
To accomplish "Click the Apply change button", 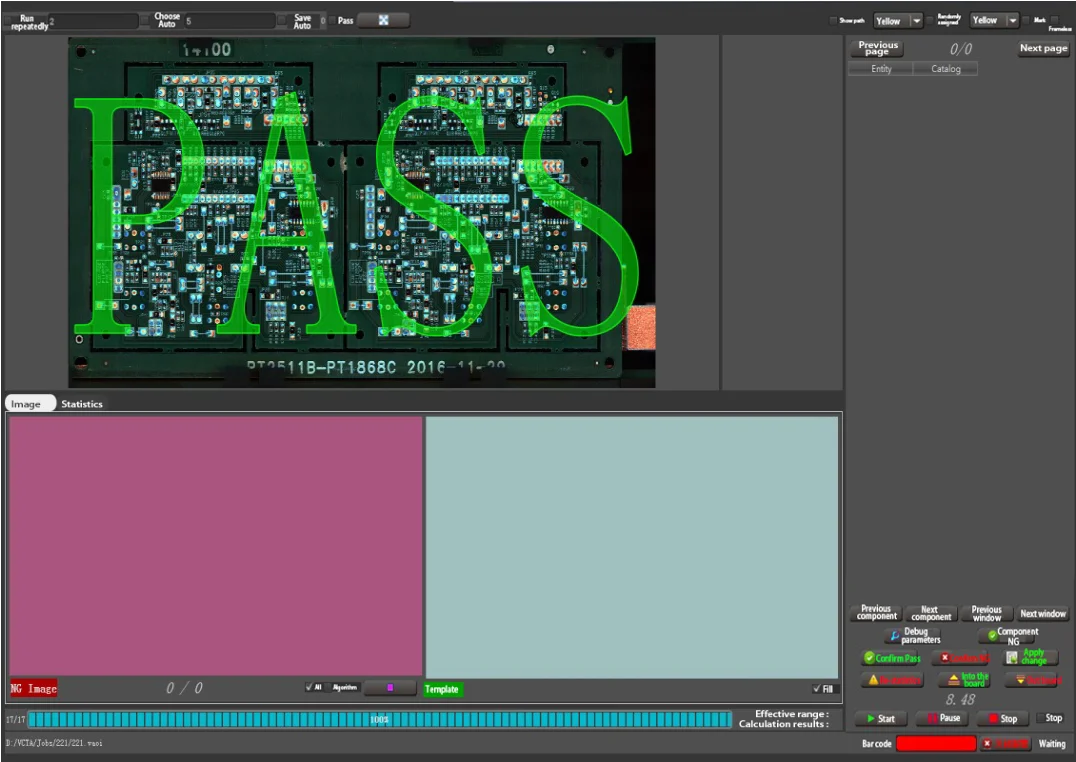I will pos(1029,657).
